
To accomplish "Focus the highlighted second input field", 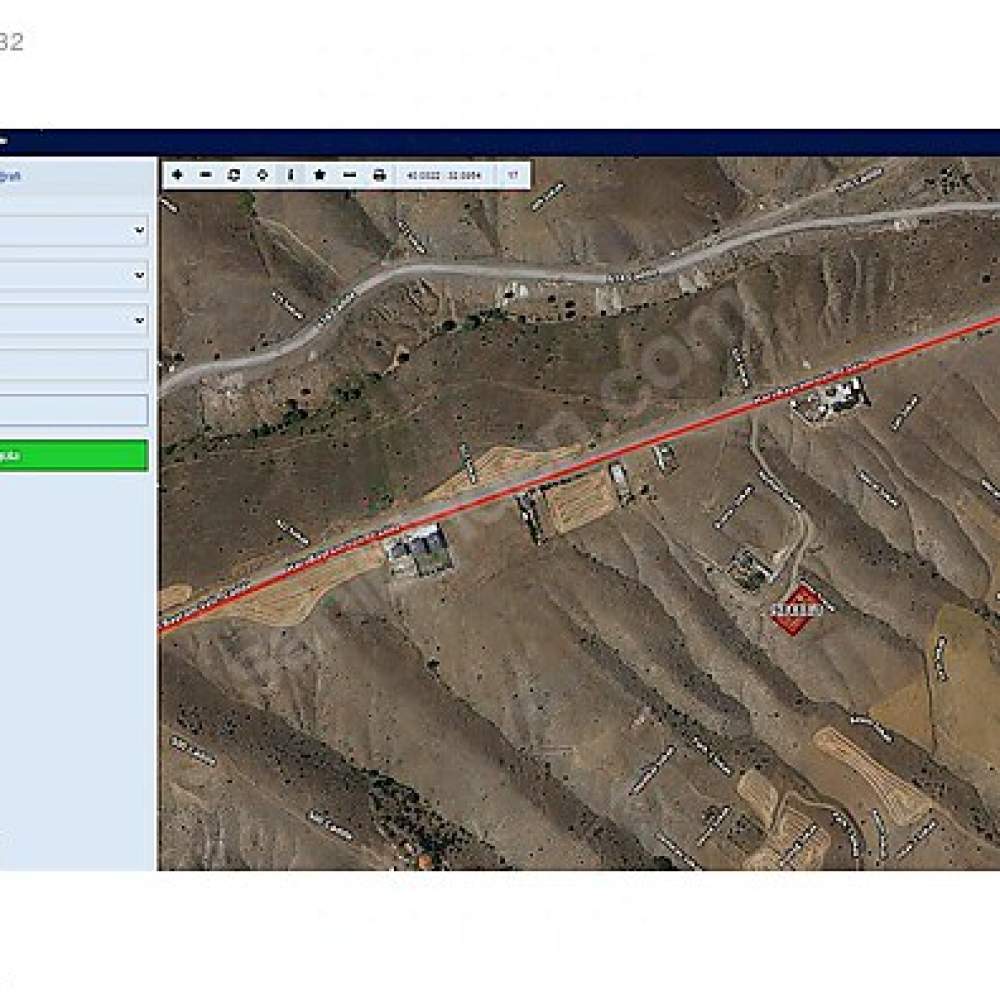I will coord(74,409).
